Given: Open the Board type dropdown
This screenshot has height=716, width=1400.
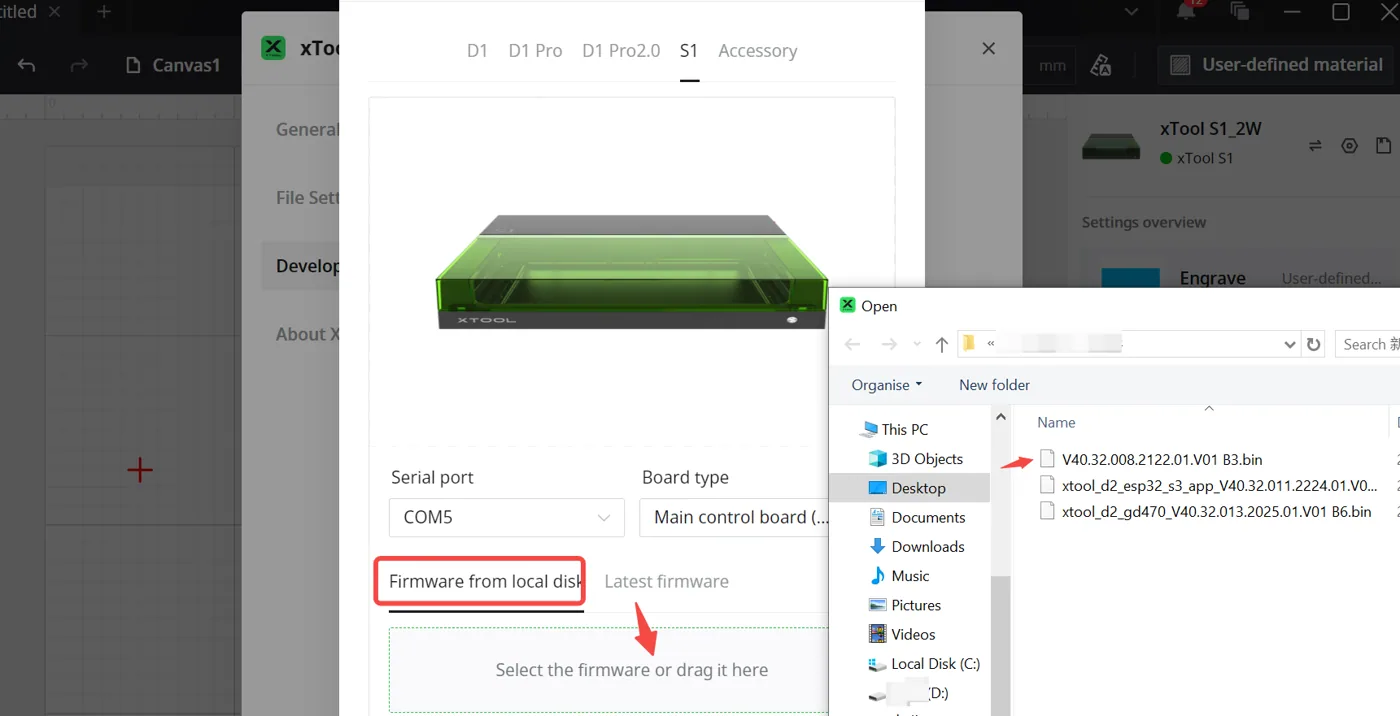Looking at the screenshot, I should [x=734, y=517].
